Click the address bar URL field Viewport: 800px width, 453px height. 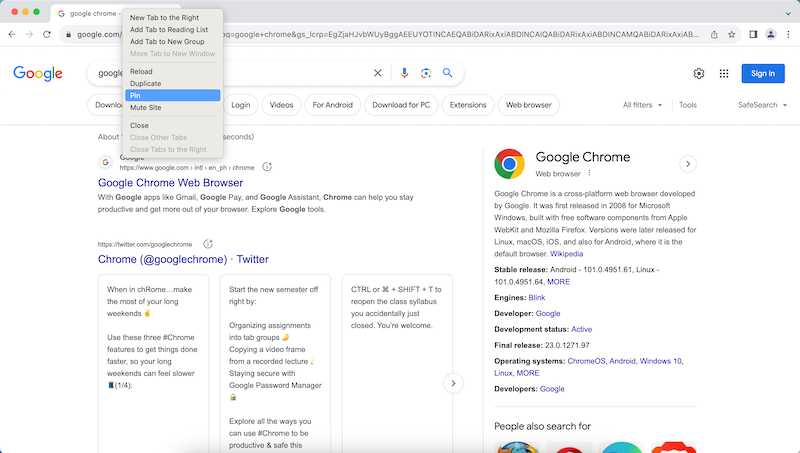(x=388, y=34)
